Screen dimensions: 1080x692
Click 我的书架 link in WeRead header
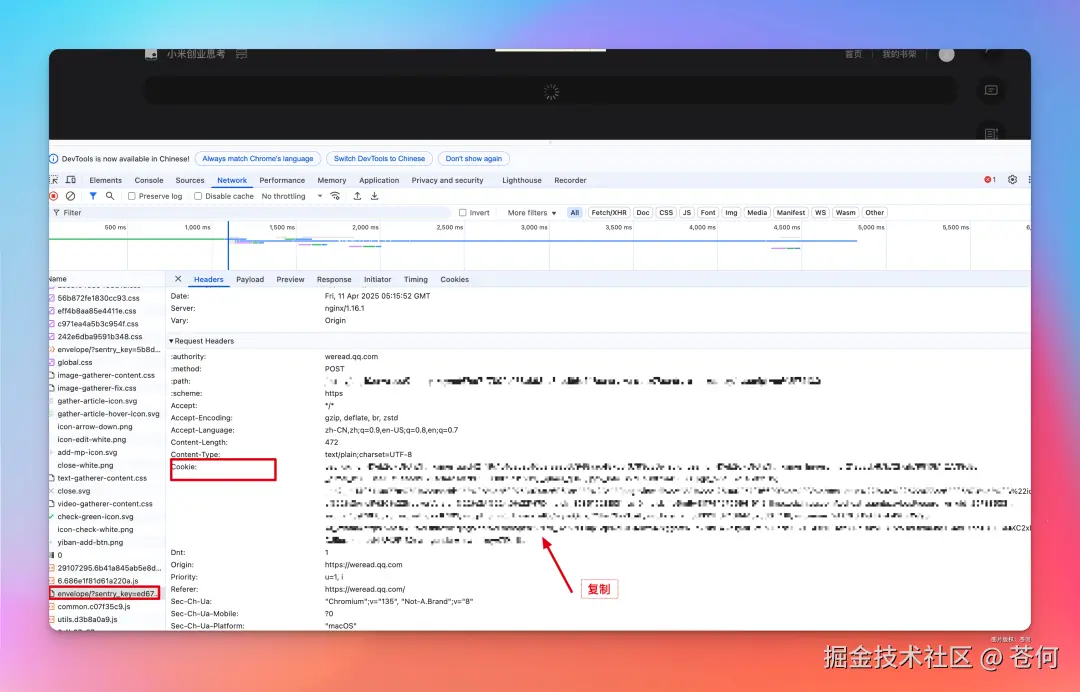pyautogui.click(x=900, y=54)
